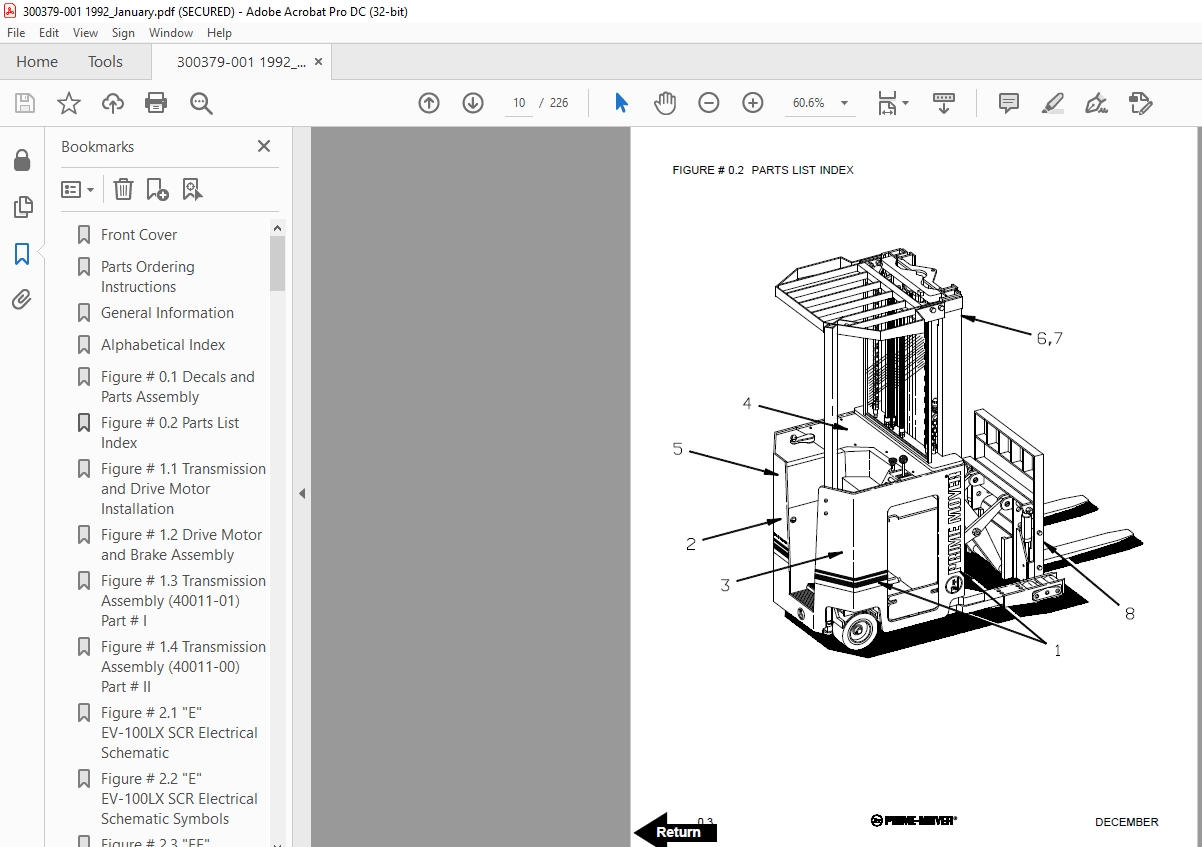Delete the selected bookmark

(x=123, y=189)
